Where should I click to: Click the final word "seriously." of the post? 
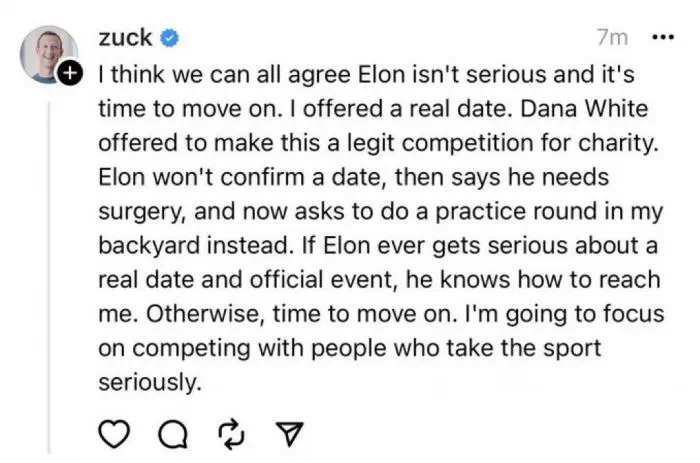click(x=150, y=381)
